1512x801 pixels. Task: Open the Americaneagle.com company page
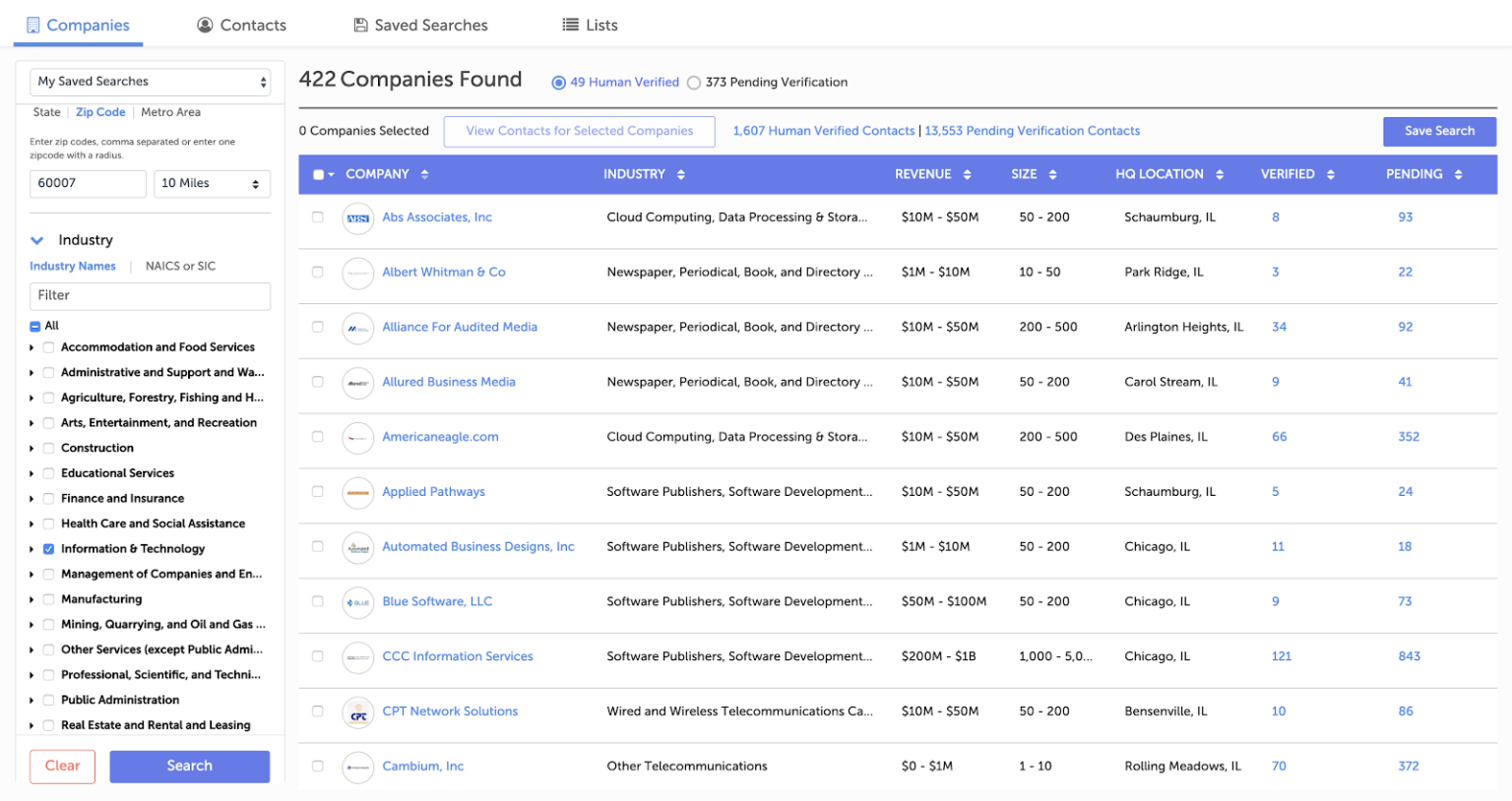click(x=440, y=437)
